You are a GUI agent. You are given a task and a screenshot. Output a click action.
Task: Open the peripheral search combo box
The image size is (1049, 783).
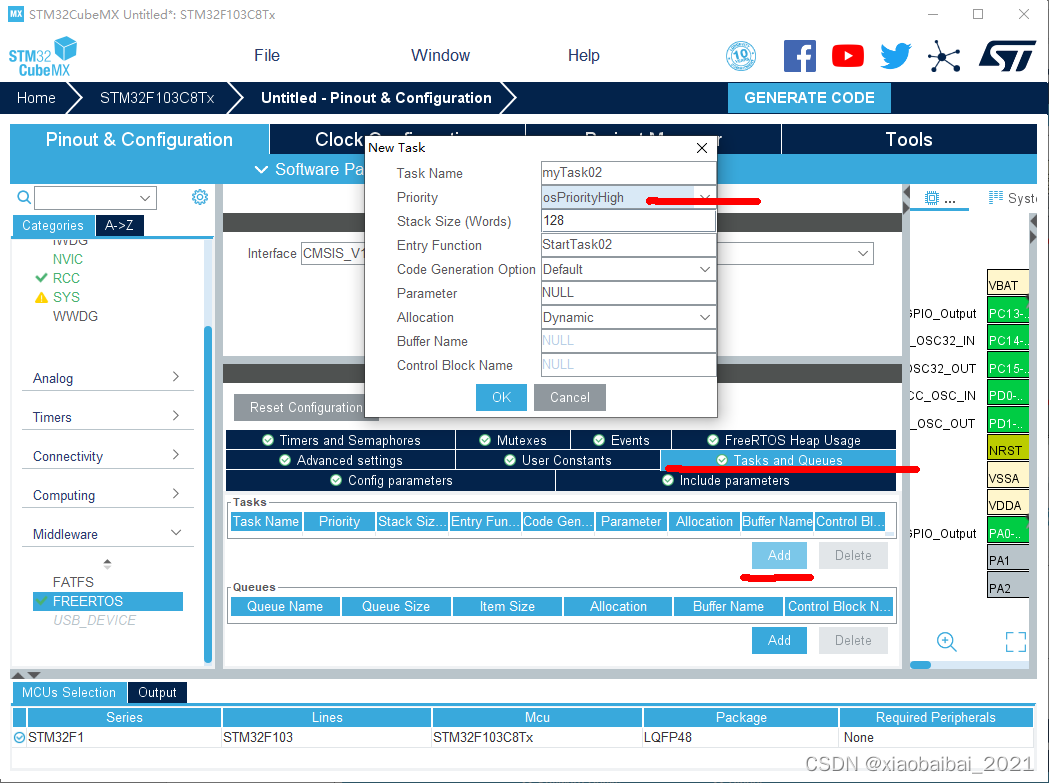click(x=95, y=197)
